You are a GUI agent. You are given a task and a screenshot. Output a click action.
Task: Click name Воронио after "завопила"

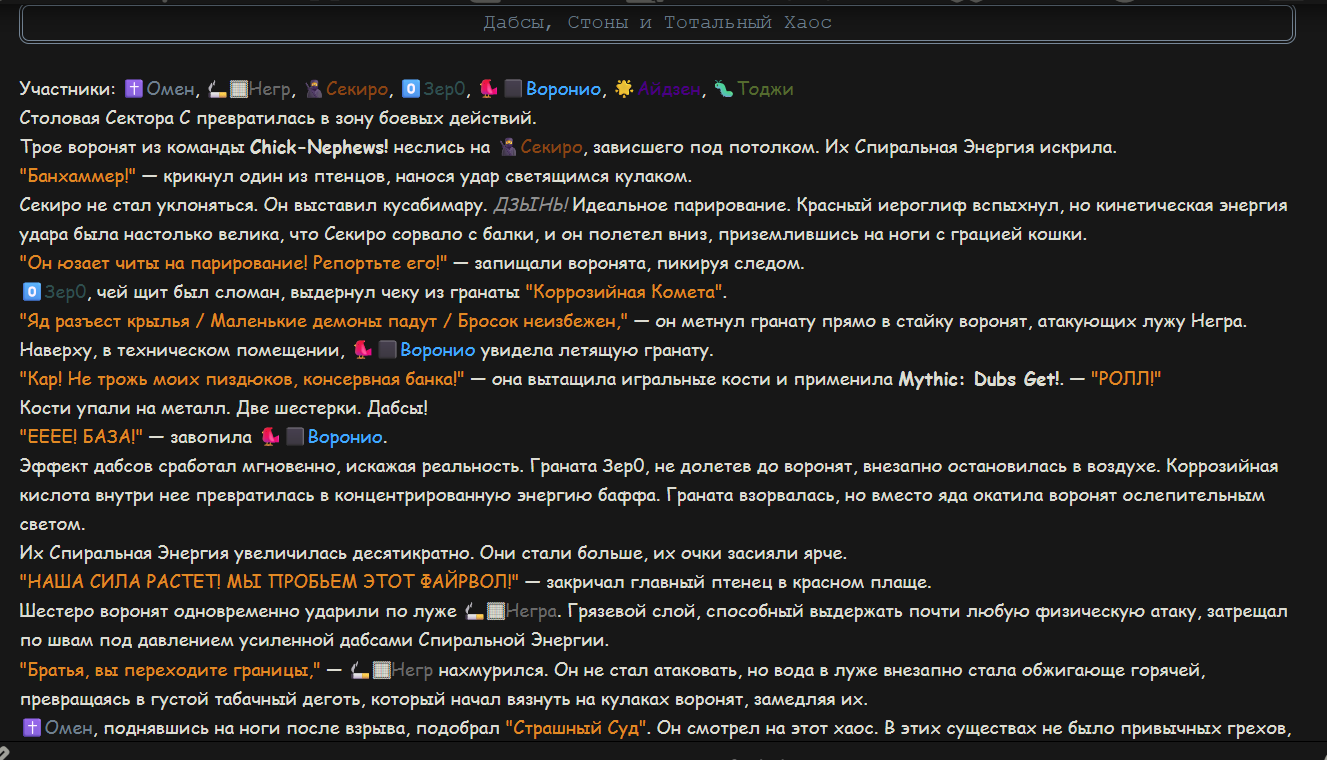tap(345, 438)
